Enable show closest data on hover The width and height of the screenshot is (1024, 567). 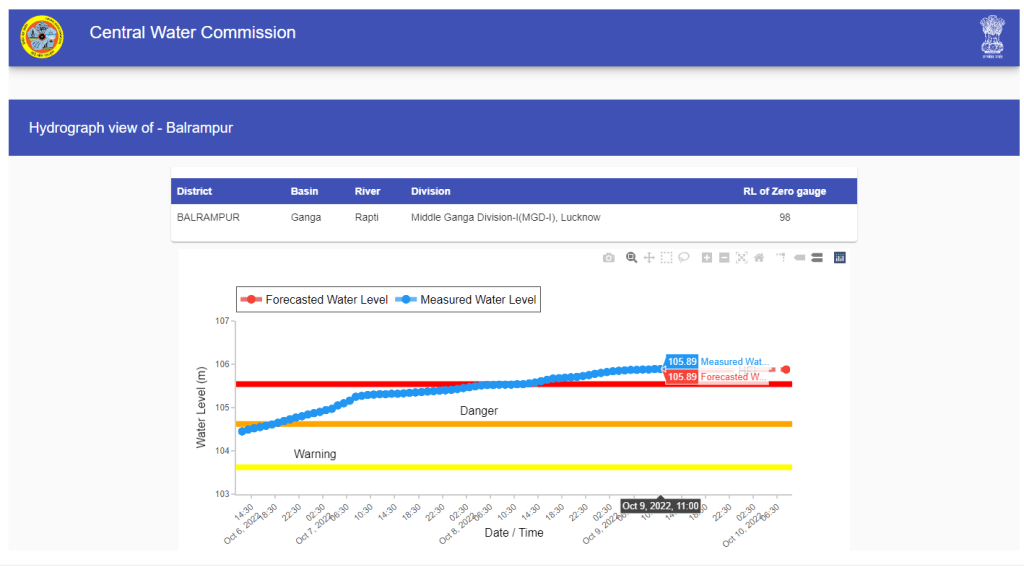(800, 258)
